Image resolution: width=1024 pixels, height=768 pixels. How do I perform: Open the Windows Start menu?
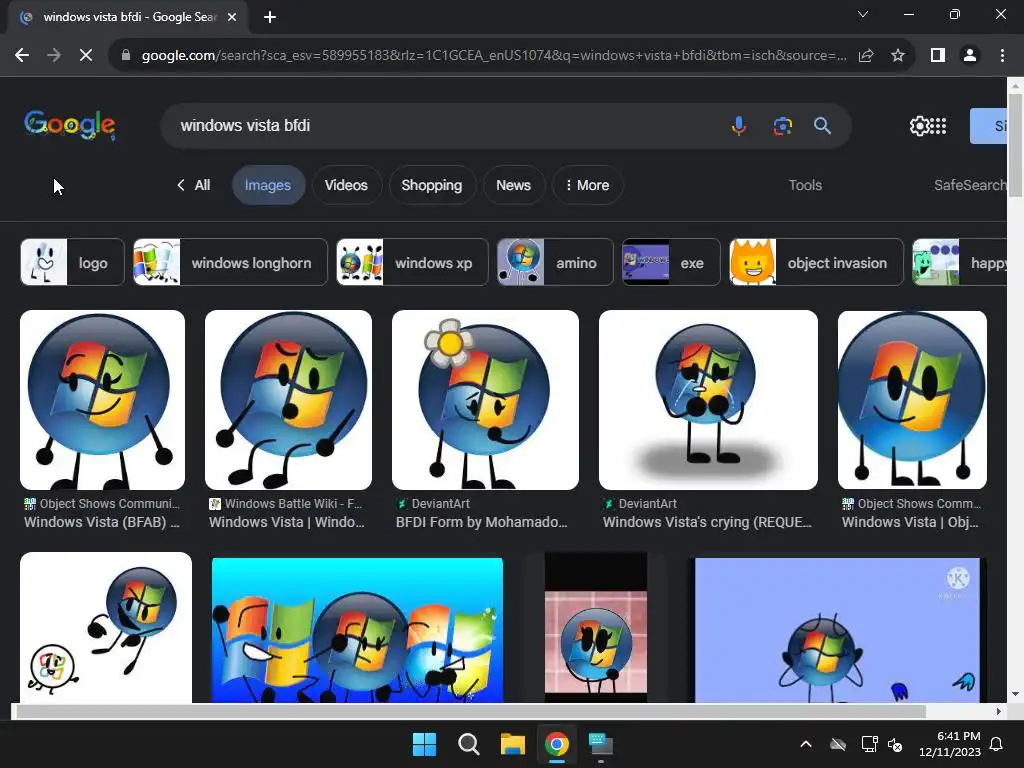point(424,744)
